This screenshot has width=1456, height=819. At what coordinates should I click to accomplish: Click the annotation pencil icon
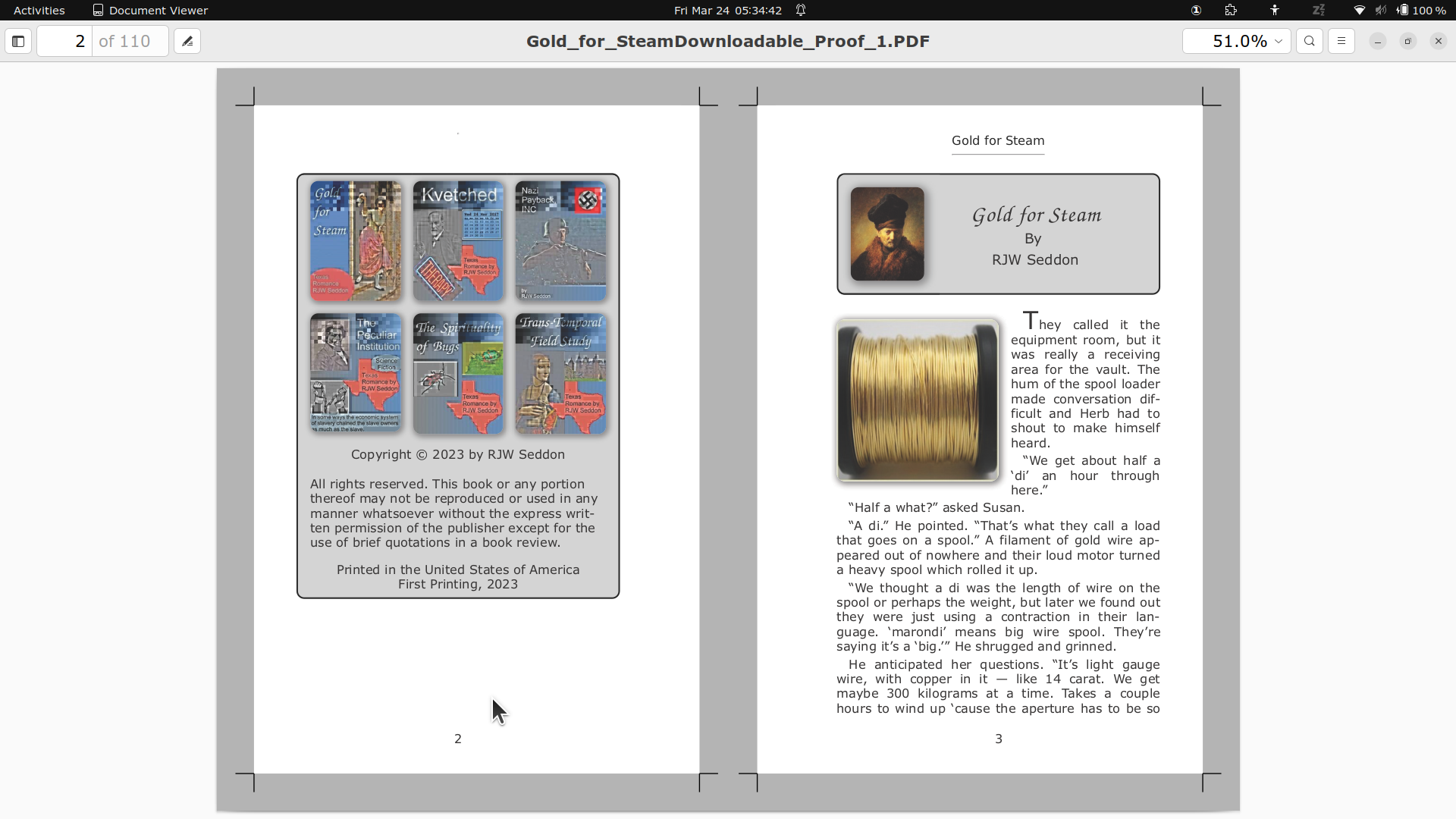(x=187, y=42)
